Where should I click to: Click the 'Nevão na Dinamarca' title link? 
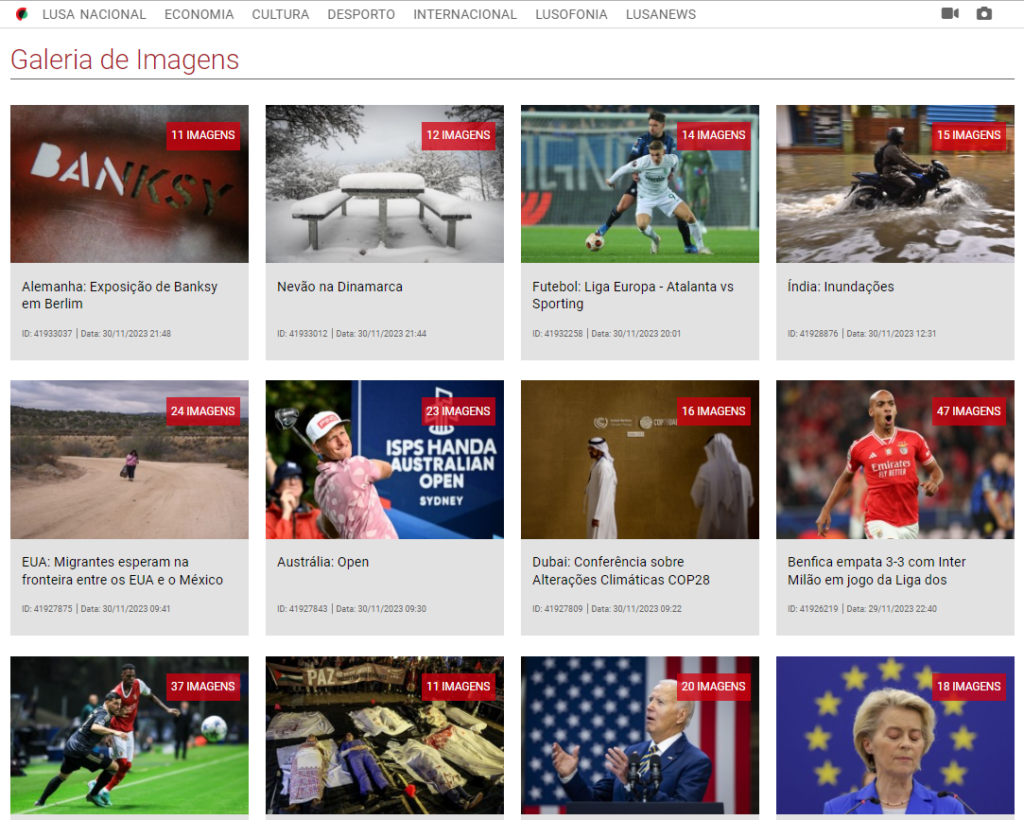pos(339,287)
